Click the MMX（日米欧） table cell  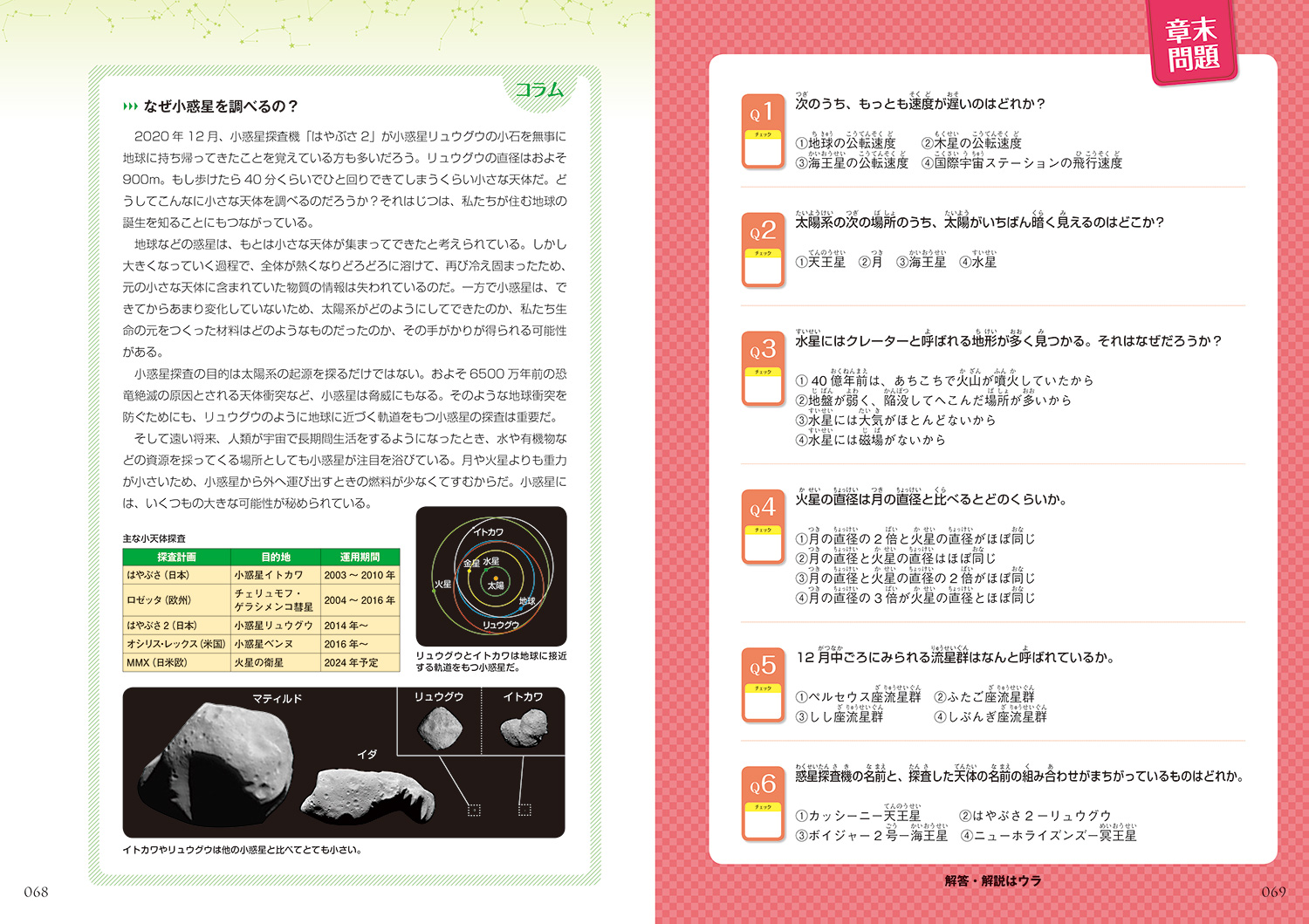click(x=176, y=662)
